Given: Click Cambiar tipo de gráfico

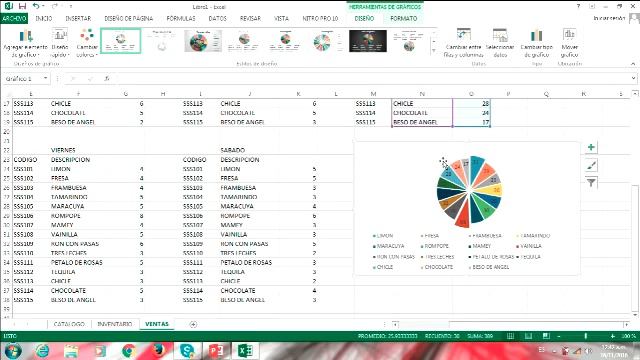Looking at the screenshot, I should [x=536, y=43].
